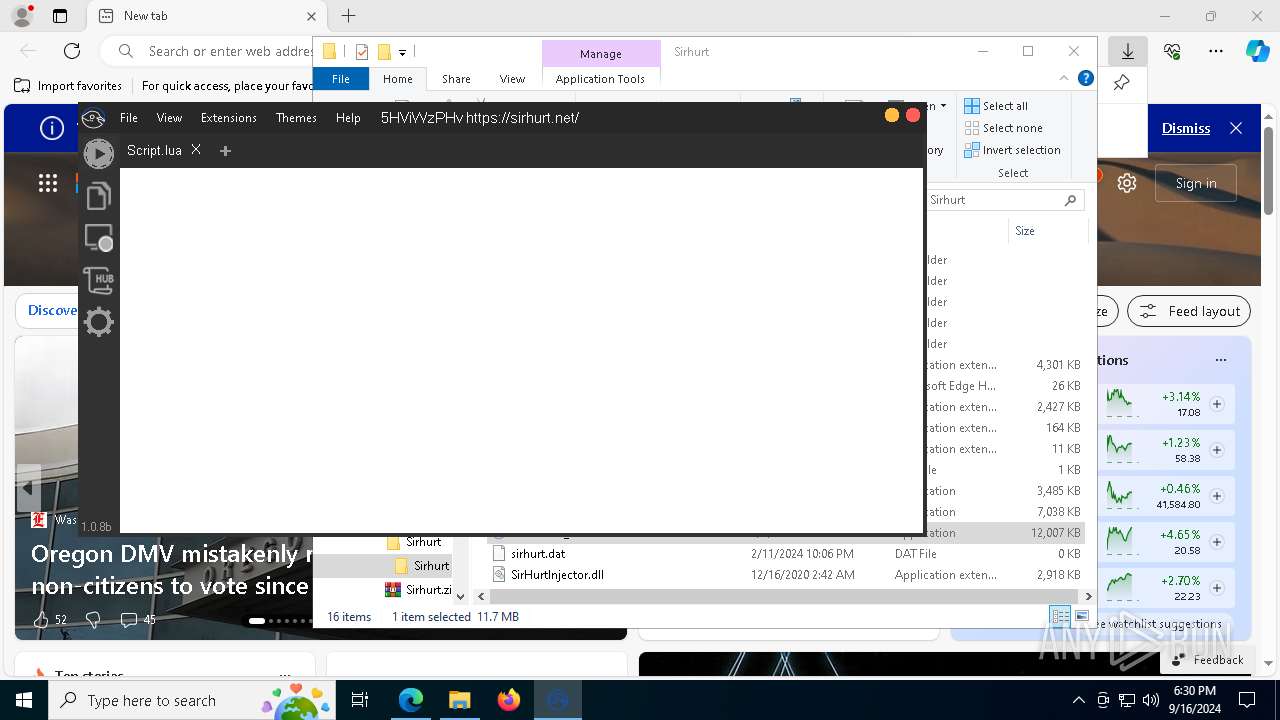Click the monitor attach icon in SirHurt sidebar
Viewport: 1280px width, 720px height.
(98, 238)
